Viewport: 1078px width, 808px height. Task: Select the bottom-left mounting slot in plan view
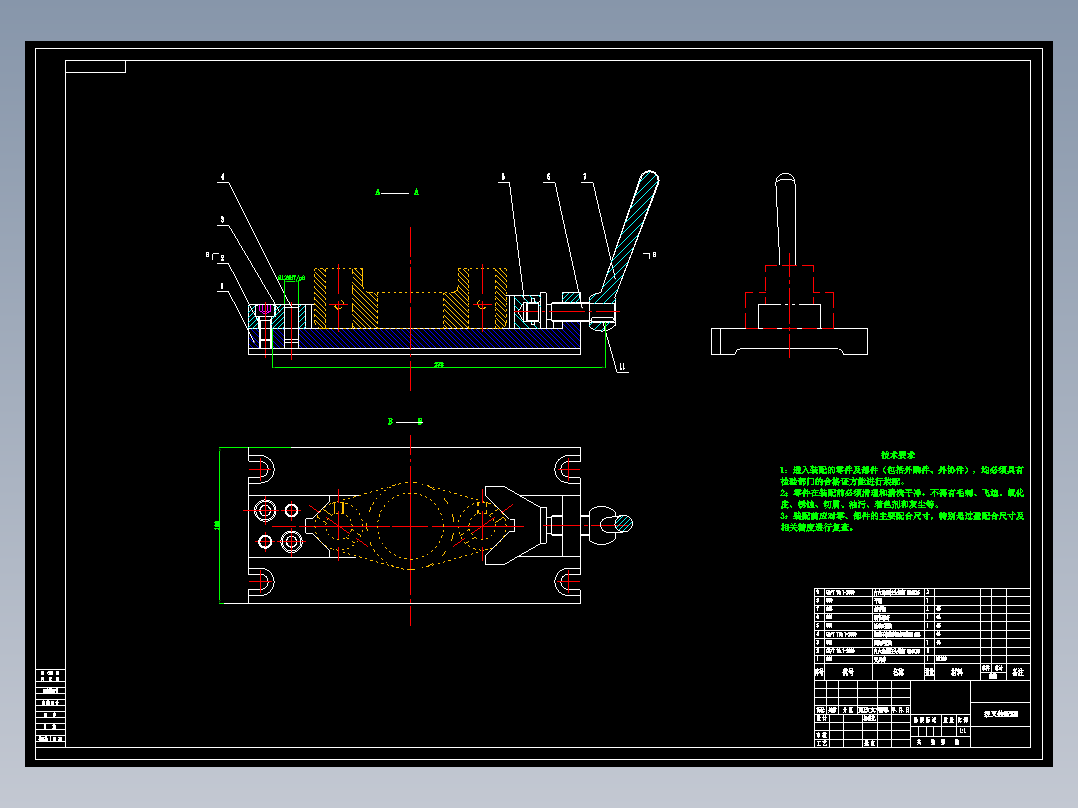click(261, 582)
